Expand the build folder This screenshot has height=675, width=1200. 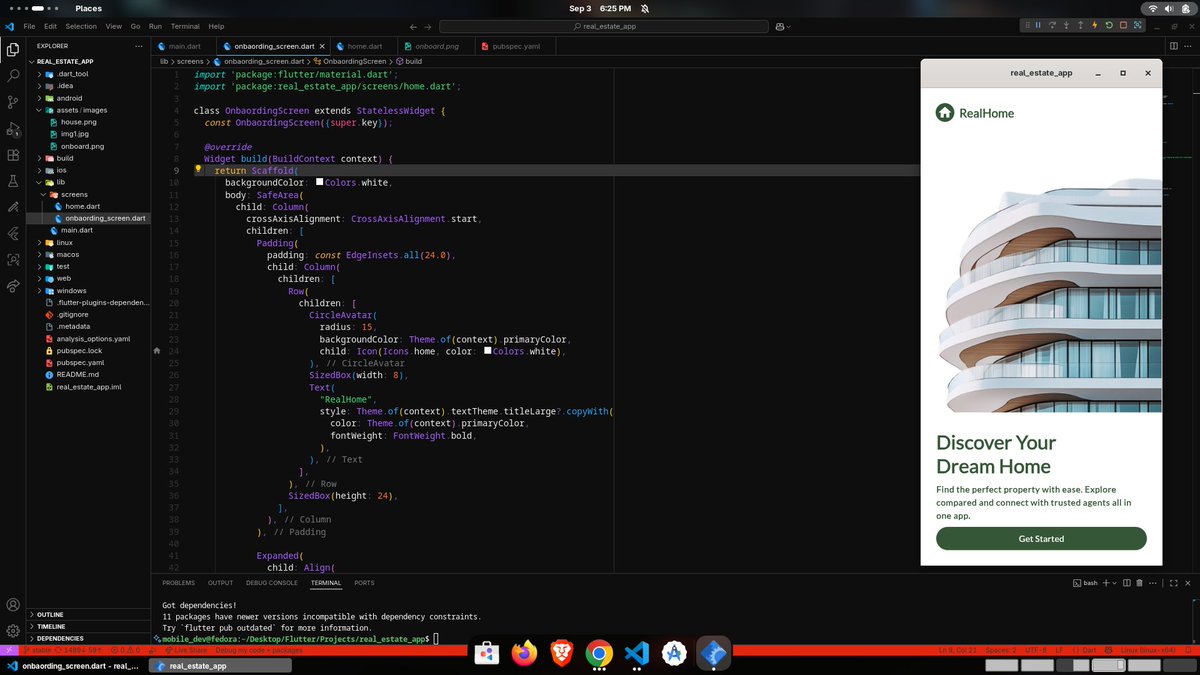(64, 158)
